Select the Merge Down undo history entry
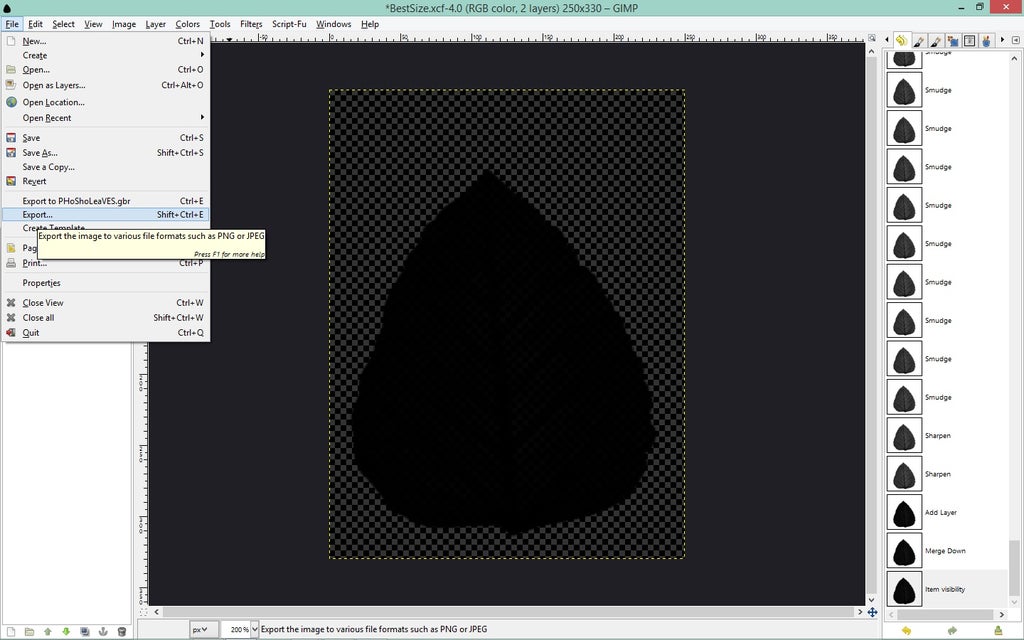 point(945,551)
